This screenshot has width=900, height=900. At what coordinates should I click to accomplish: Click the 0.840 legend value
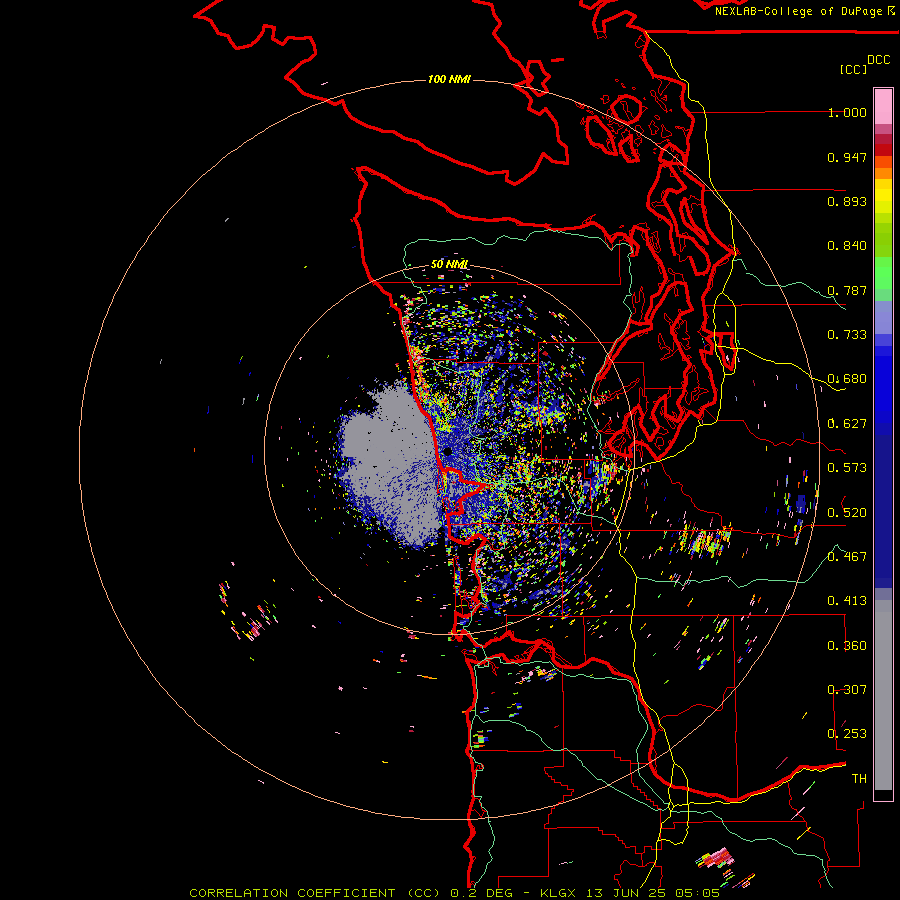847,246
